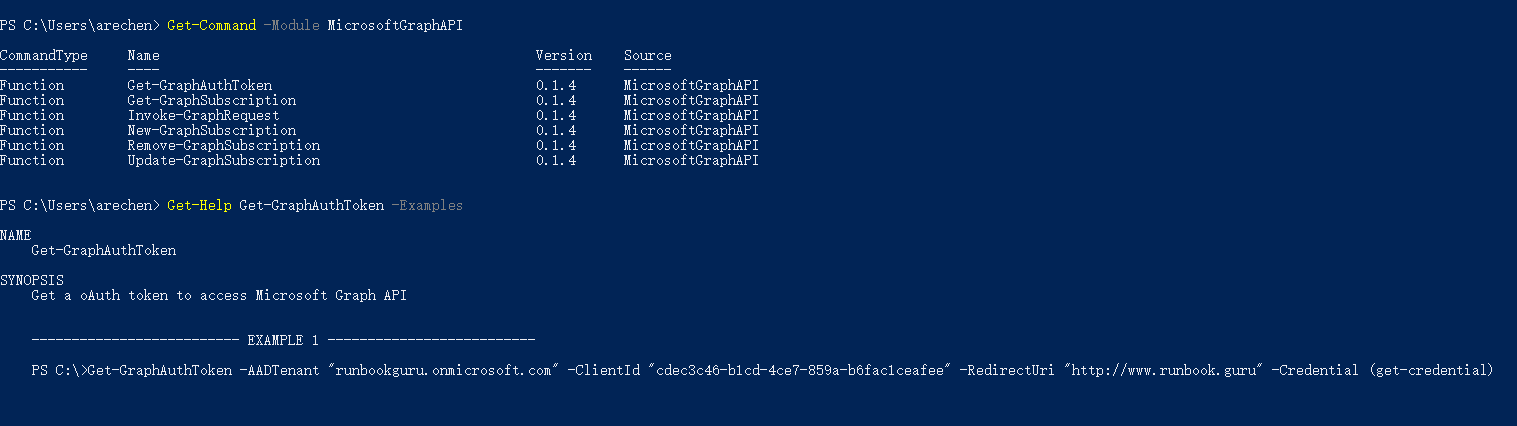This screenshot has height=426, width=1517.
Task: Click the http://www.runbook.guru redirect URI
Action: pos(1164,371)
